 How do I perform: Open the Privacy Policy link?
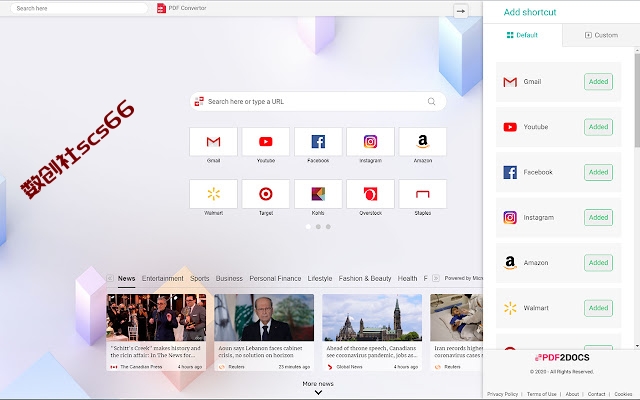click(502, 394)
